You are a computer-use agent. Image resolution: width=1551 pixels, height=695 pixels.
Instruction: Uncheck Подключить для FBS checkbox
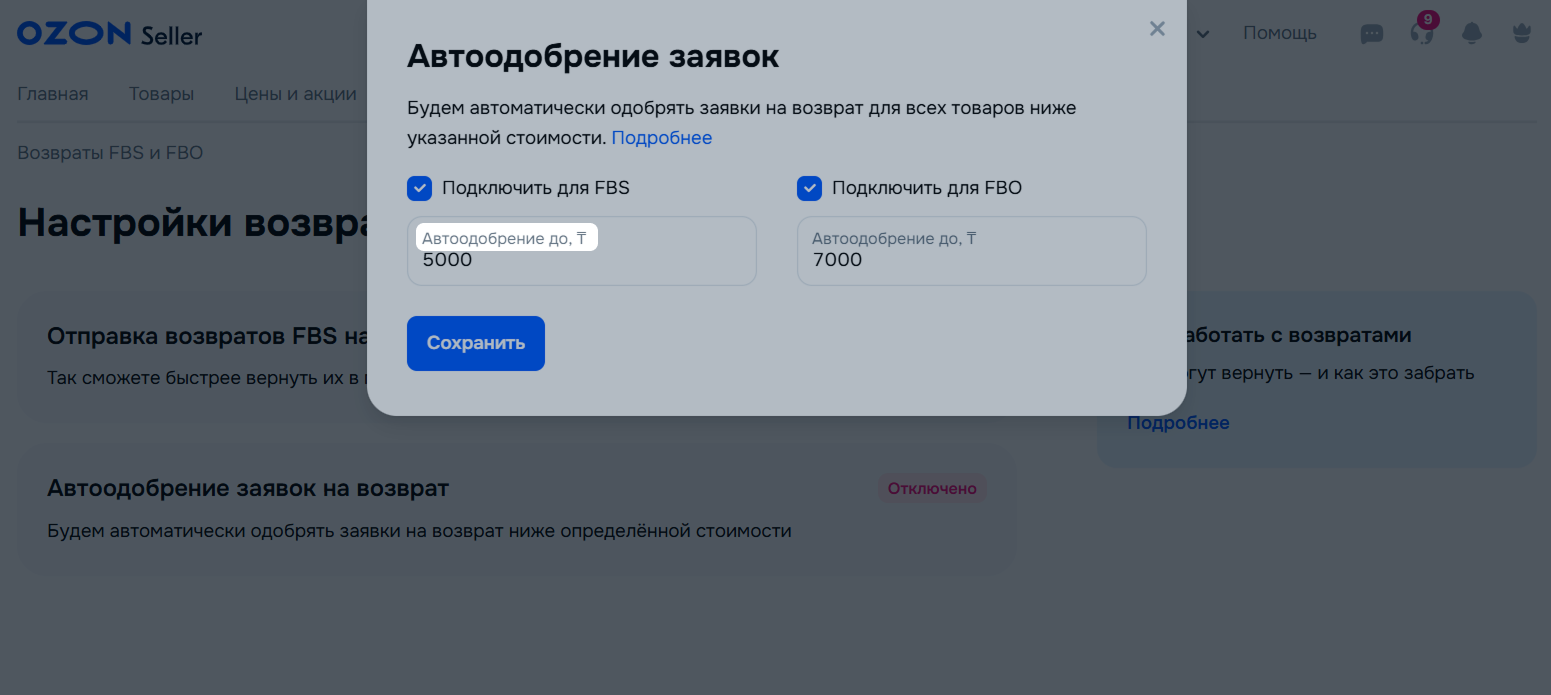point(420,188)
